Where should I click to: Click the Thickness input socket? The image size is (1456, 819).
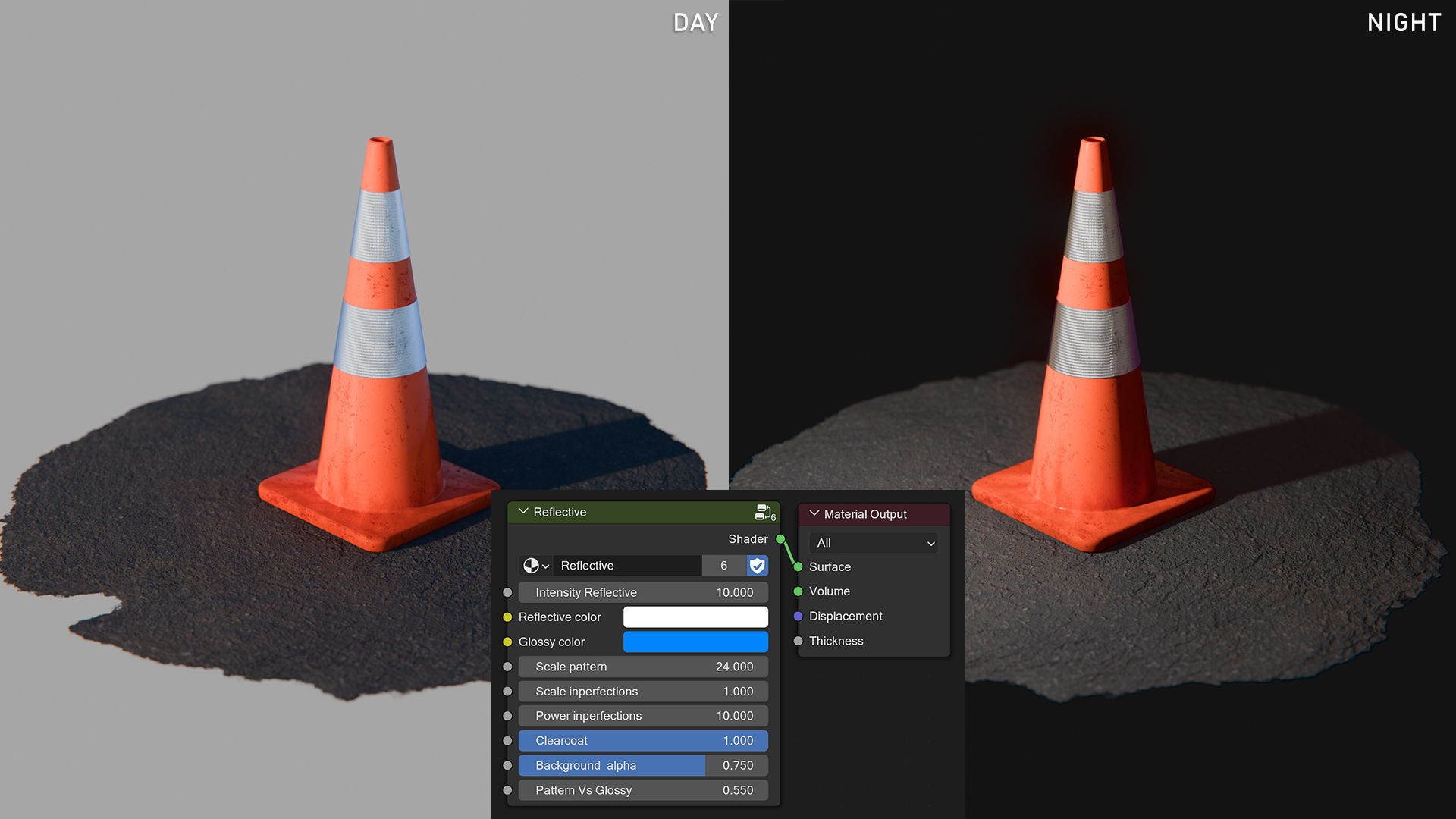tap(798, 641)
